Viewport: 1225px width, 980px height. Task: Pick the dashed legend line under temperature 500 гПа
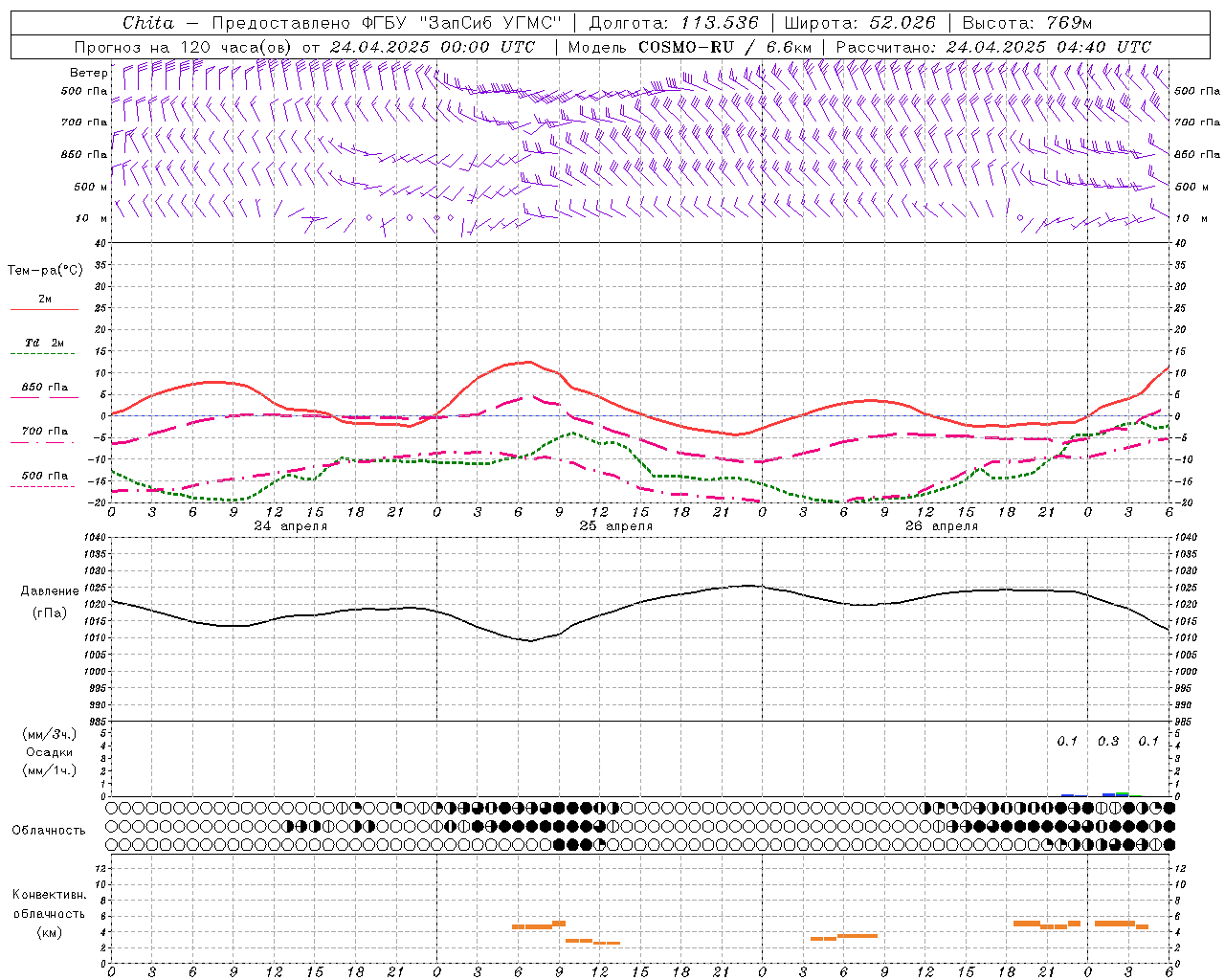[x=43, y=487]
